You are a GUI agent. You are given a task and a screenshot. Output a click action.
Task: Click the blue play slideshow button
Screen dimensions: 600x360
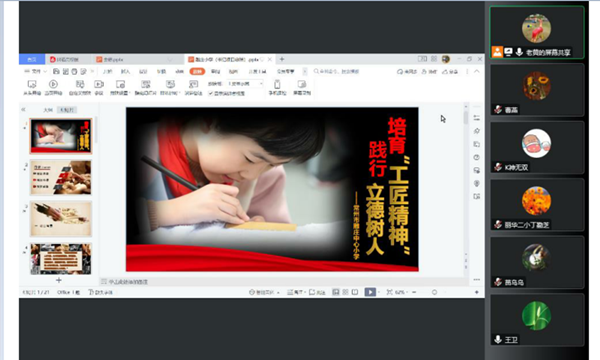pyautogui.click(x=370, y=292)
